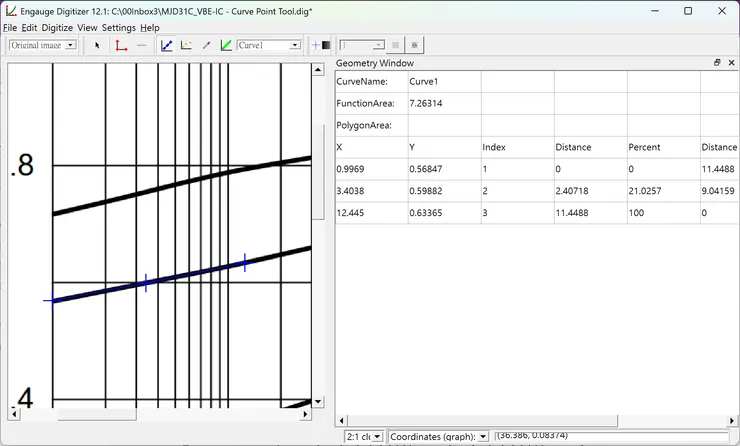Open the Settings menu
The height and width of the screenshot is (446, 740).
coord(118,28)
